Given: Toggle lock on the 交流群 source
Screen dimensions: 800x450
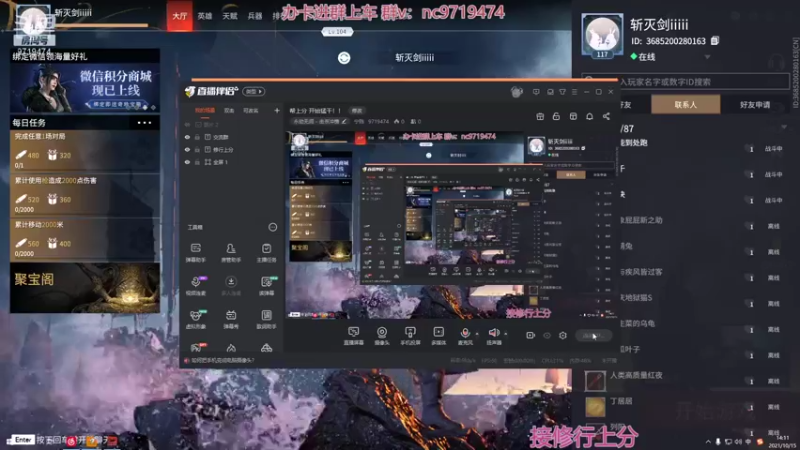Looking at the screenshot, I should 197,137.
